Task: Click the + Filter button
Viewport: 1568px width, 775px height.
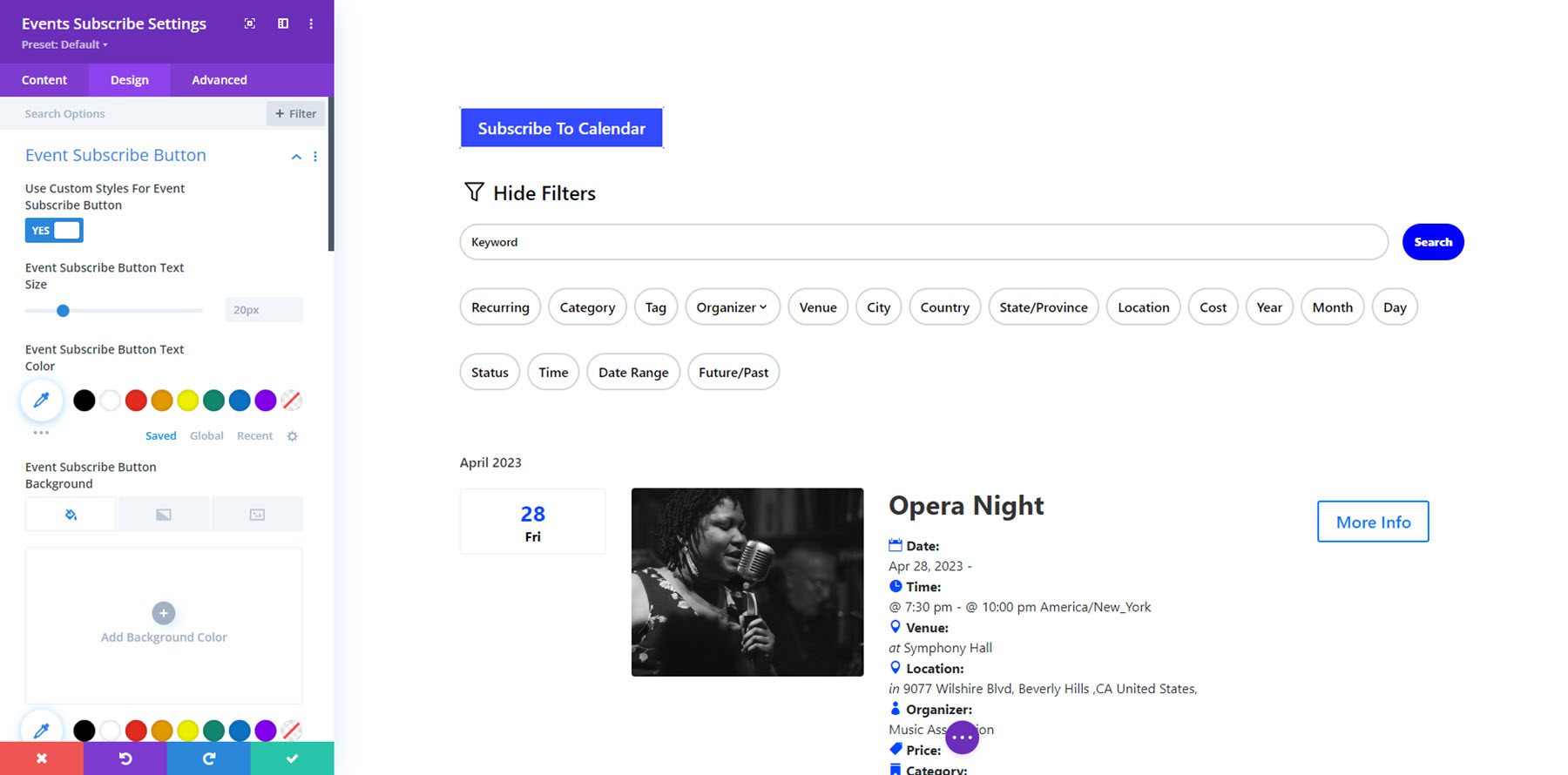Action: [295, 113]
